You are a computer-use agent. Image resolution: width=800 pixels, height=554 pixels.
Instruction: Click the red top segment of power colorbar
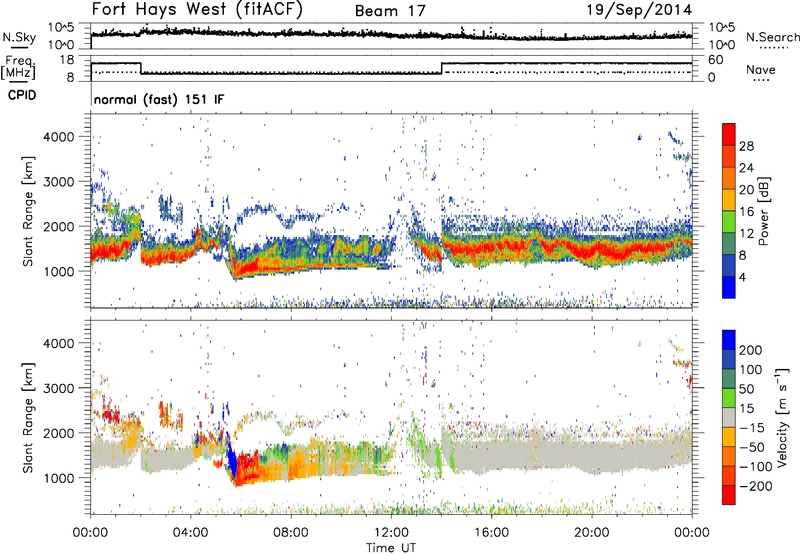[729, 135]
